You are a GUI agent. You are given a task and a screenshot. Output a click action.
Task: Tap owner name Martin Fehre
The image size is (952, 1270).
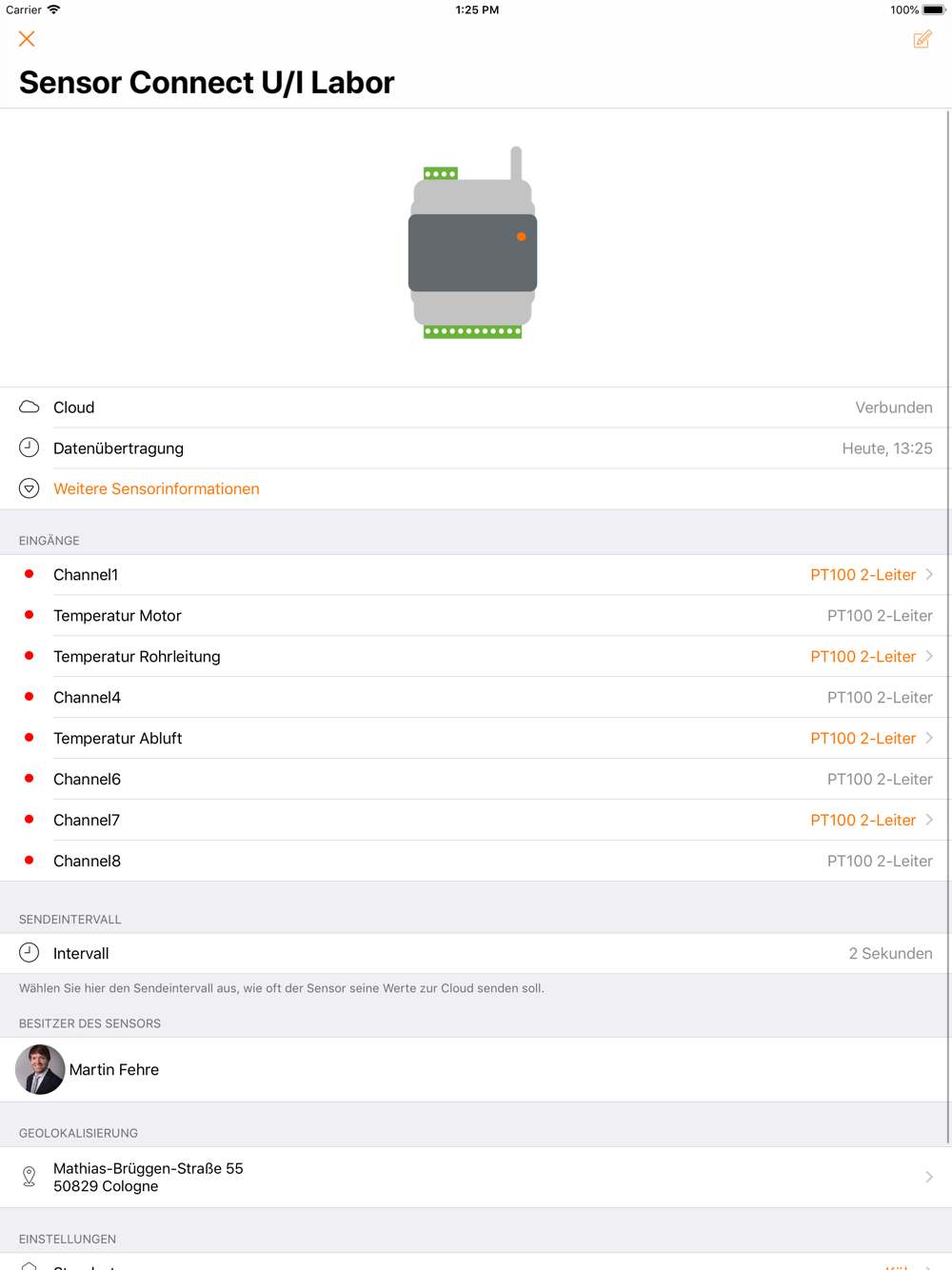coord(114,1069)
